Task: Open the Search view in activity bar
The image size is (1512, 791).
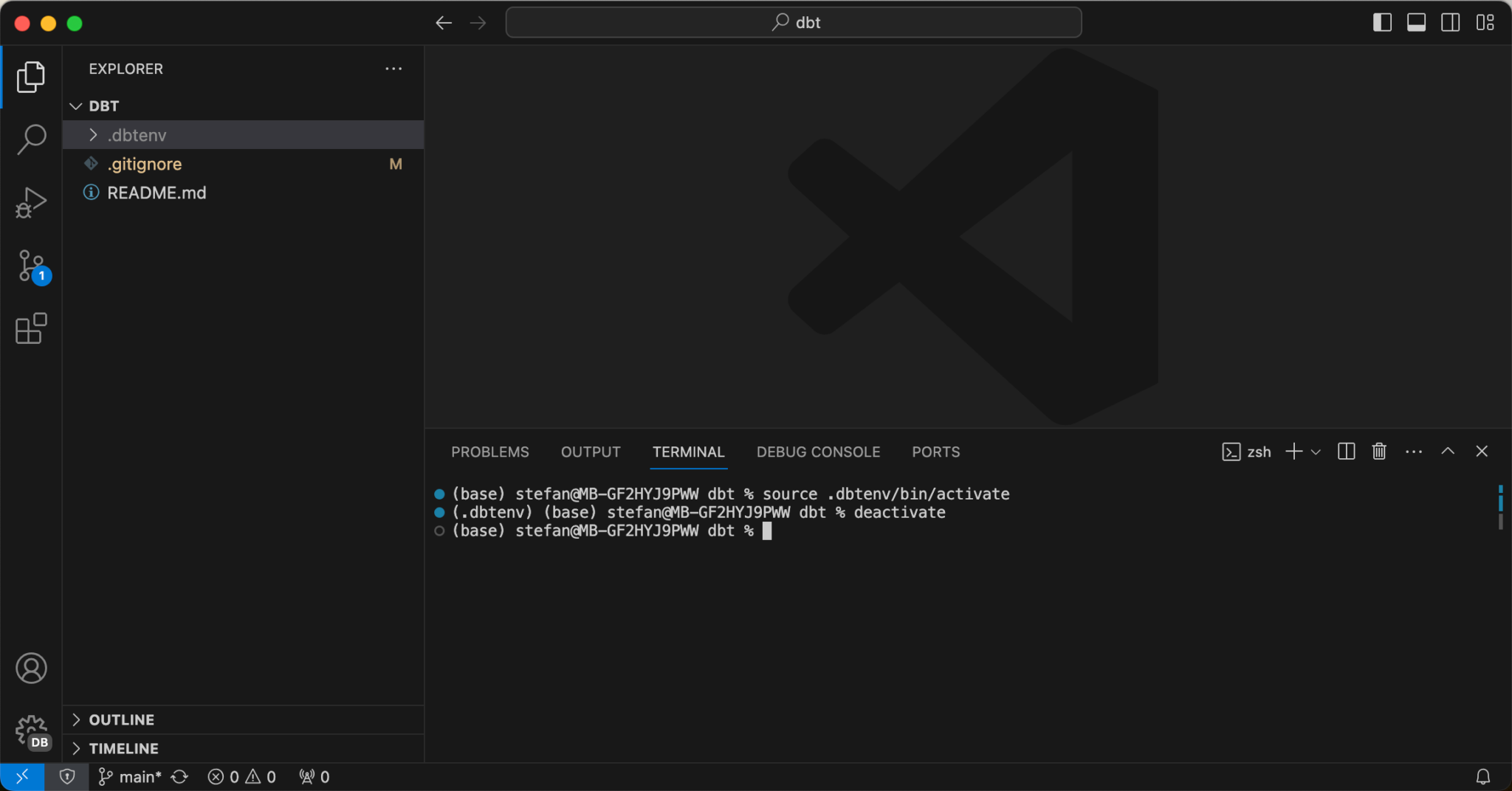Action: (31, 139)
